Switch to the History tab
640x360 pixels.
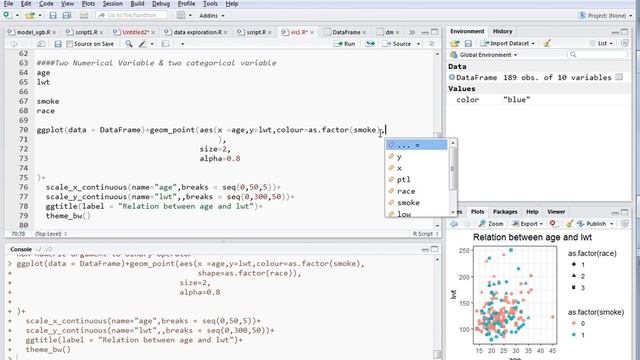[502, 31]
